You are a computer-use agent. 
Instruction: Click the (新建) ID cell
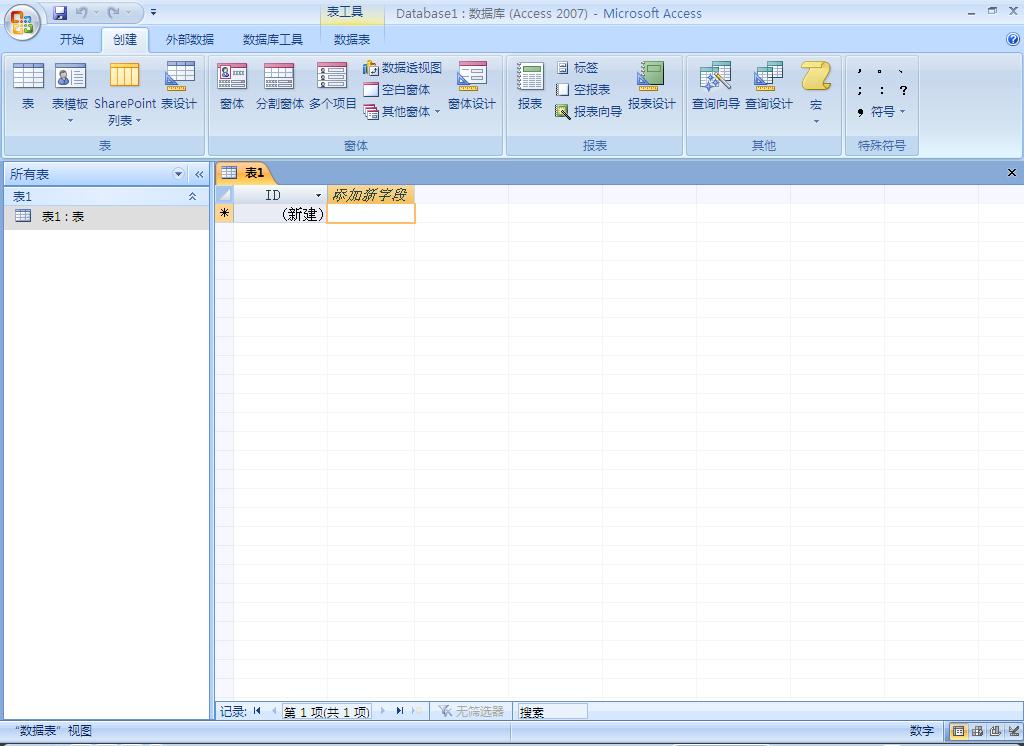tap(280, 214)
